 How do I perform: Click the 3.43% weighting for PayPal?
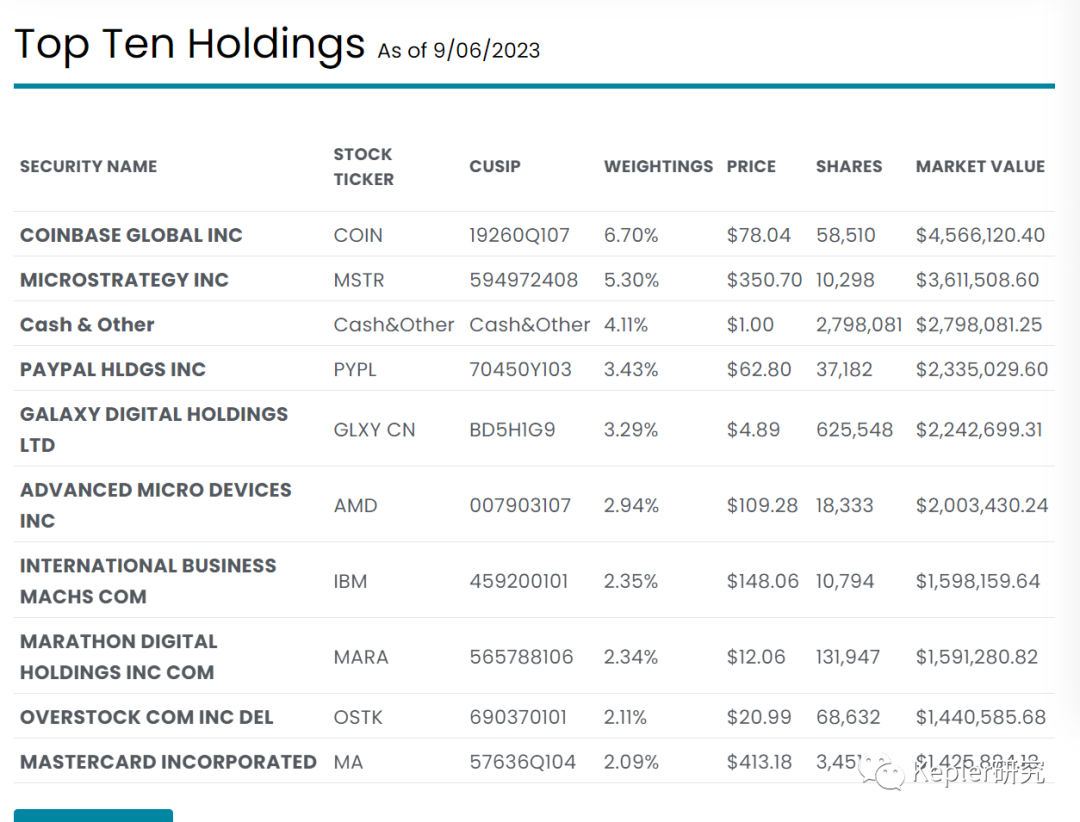631,370
